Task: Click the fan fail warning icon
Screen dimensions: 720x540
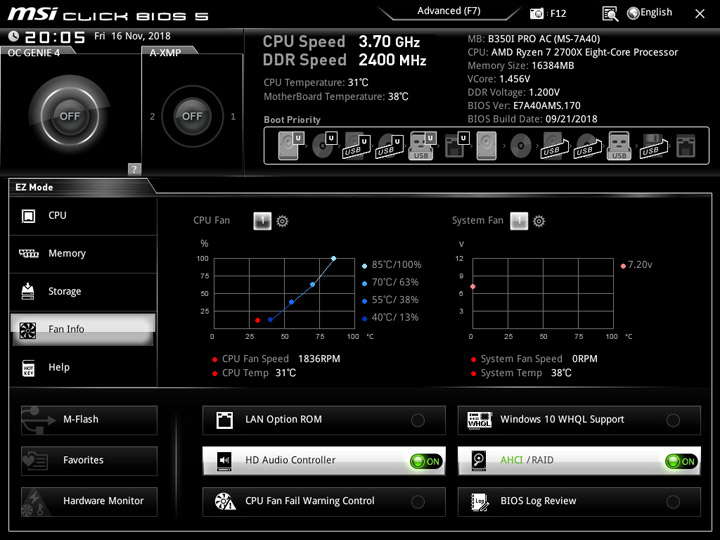Action: coord(225,501)
